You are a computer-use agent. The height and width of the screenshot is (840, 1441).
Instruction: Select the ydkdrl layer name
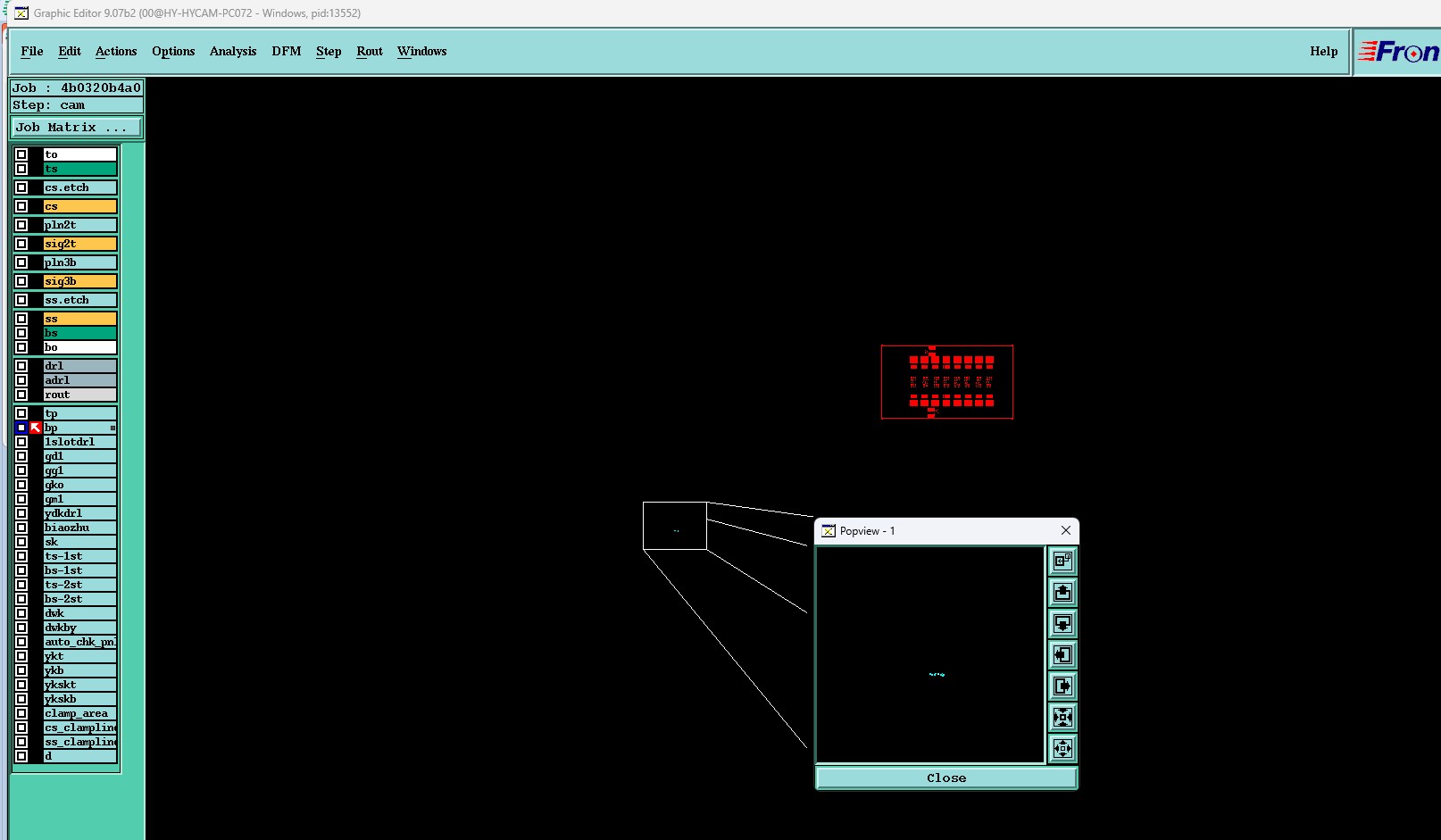click(80, 513)
